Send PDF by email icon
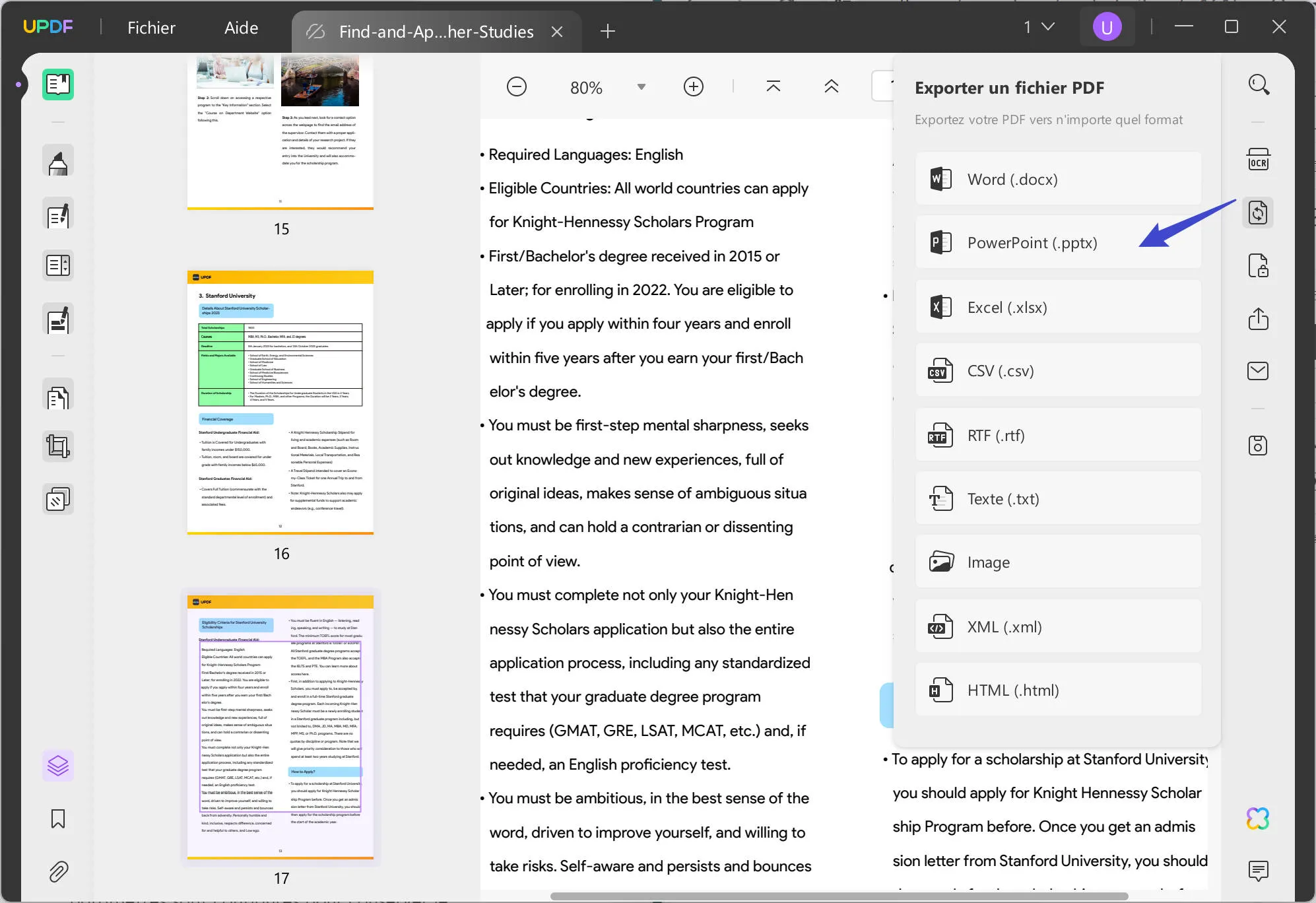The width and height of the screenshot is (1316, 903). (x=1258, y=371)
